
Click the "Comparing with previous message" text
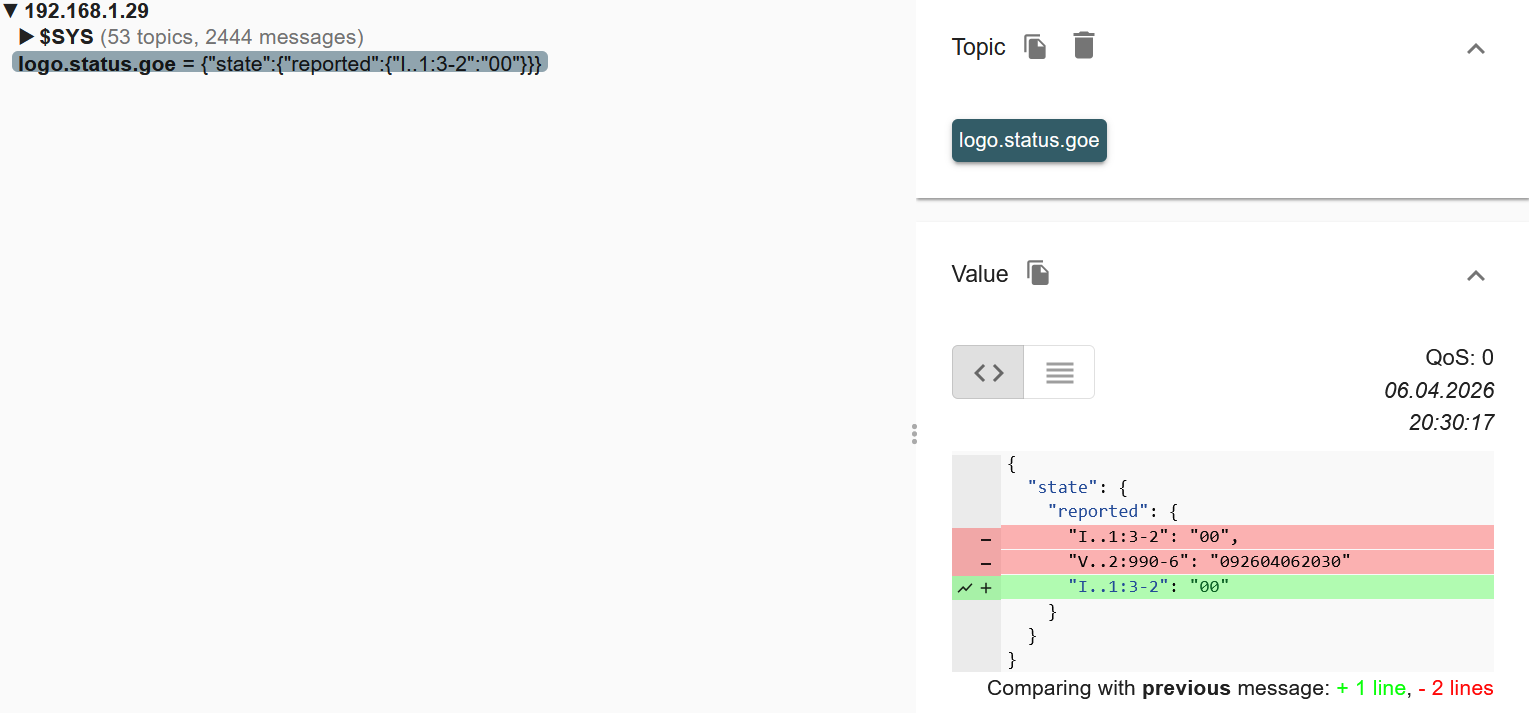[x=1158, y=688]
